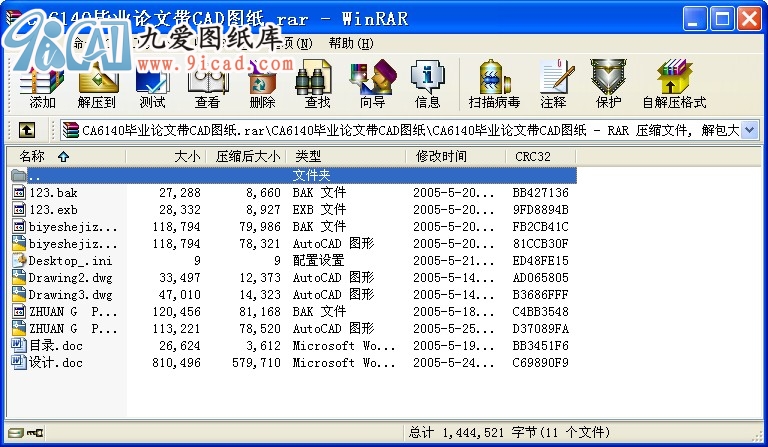Screen dimensions: 768x447
Task: Open the 查看 (View) file tool
Action: coord(207,84)
